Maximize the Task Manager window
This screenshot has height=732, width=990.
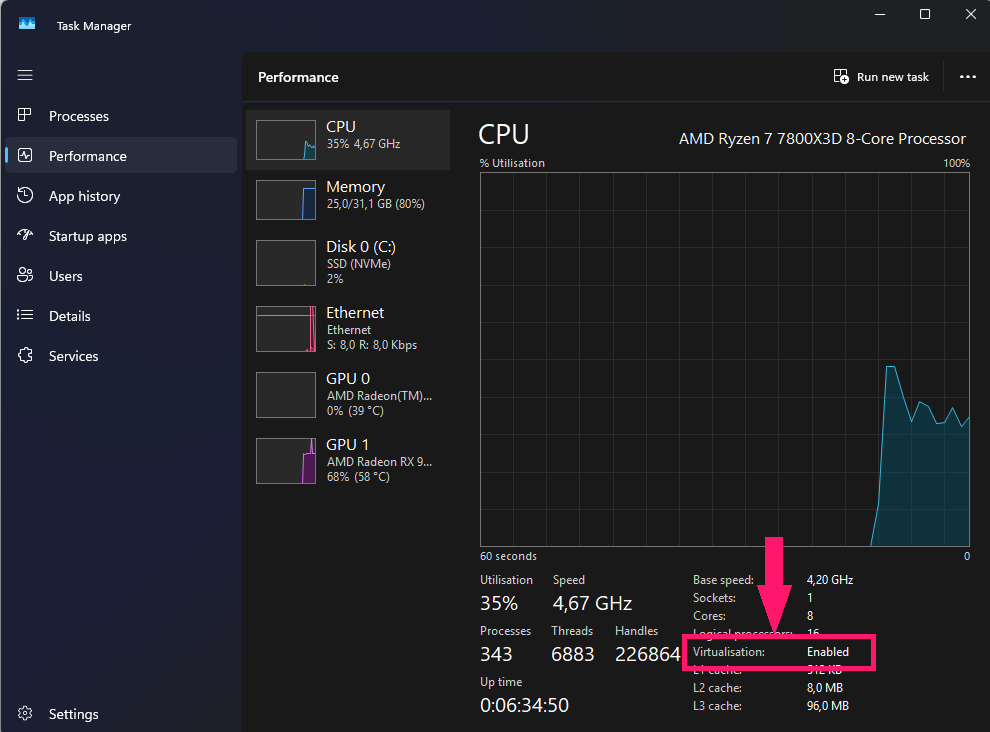[x=925, y=14]
